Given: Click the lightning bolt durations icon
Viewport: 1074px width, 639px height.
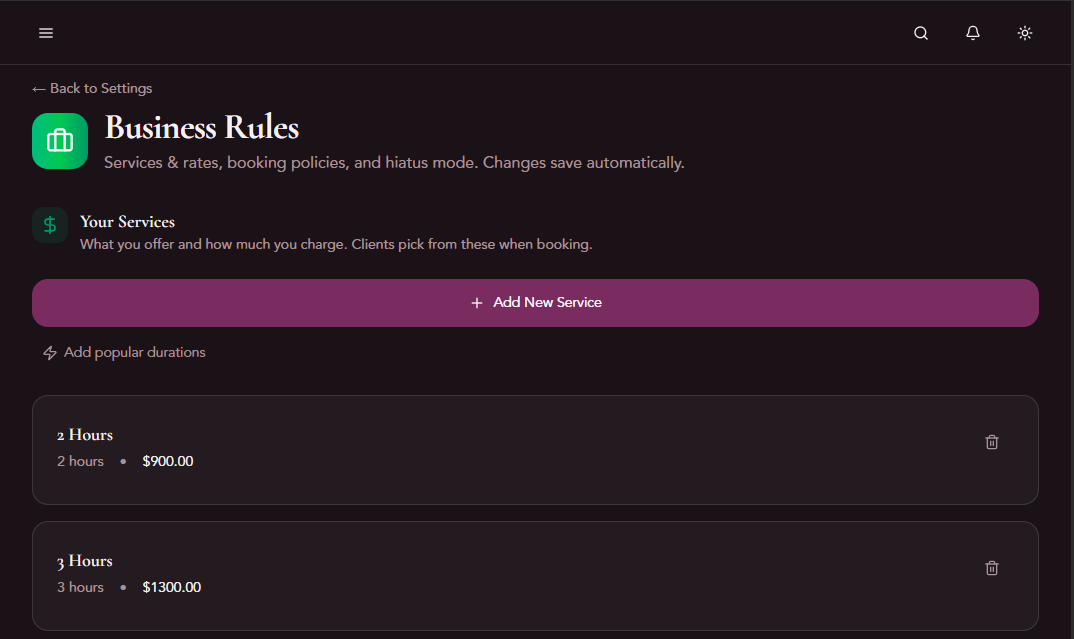Looking at the screenshot, I should (x=49, y=352).
